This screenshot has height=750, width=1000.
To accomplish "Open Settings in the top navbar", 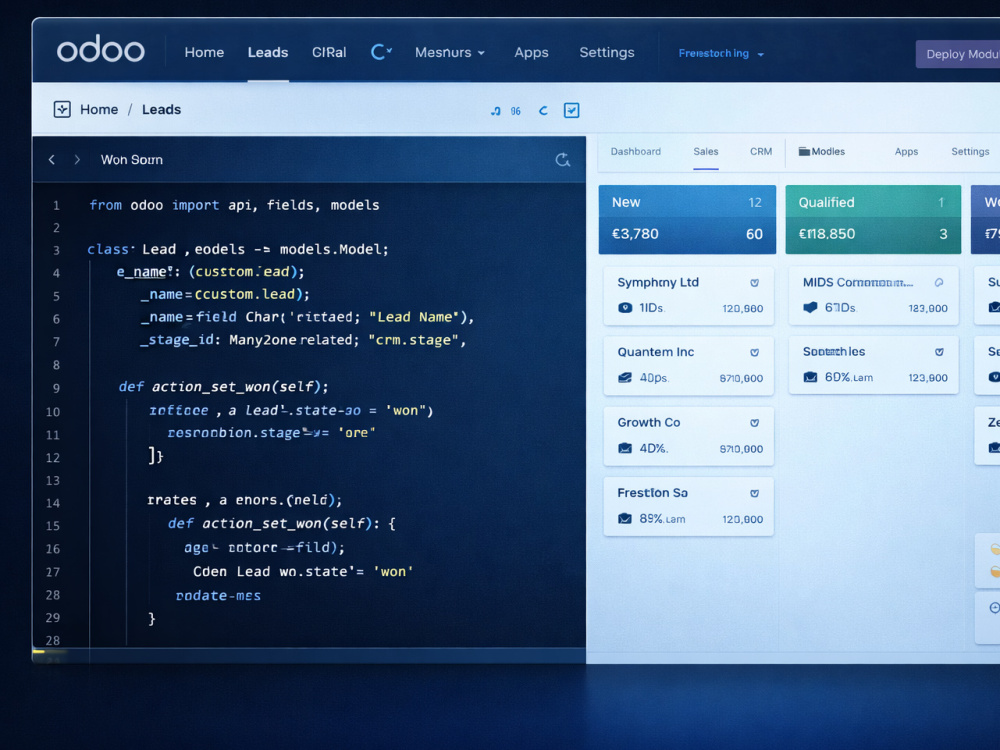I will (607, 52).
